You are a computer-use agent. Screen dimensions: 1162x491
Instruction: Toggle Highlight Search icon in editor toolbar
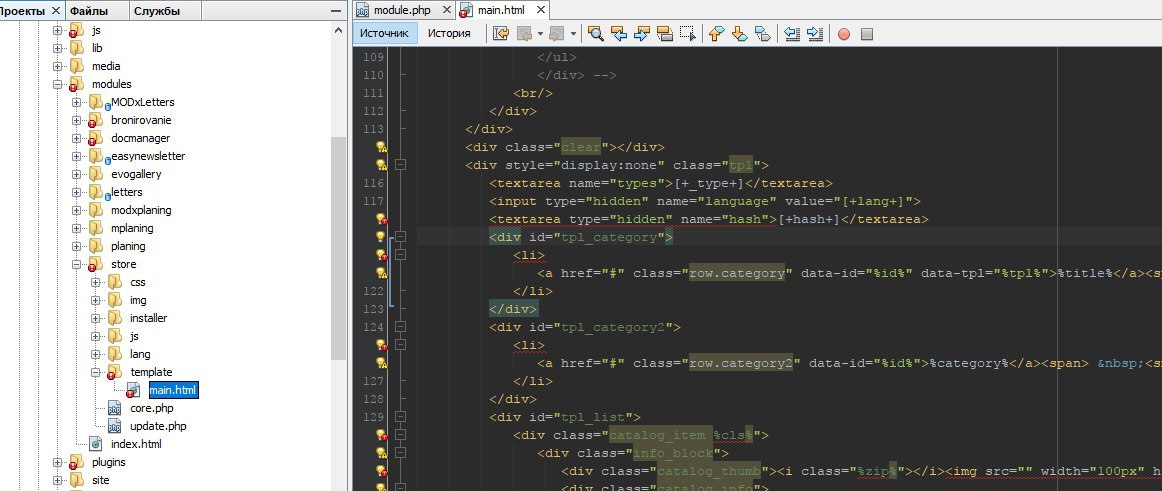(664, 33)
